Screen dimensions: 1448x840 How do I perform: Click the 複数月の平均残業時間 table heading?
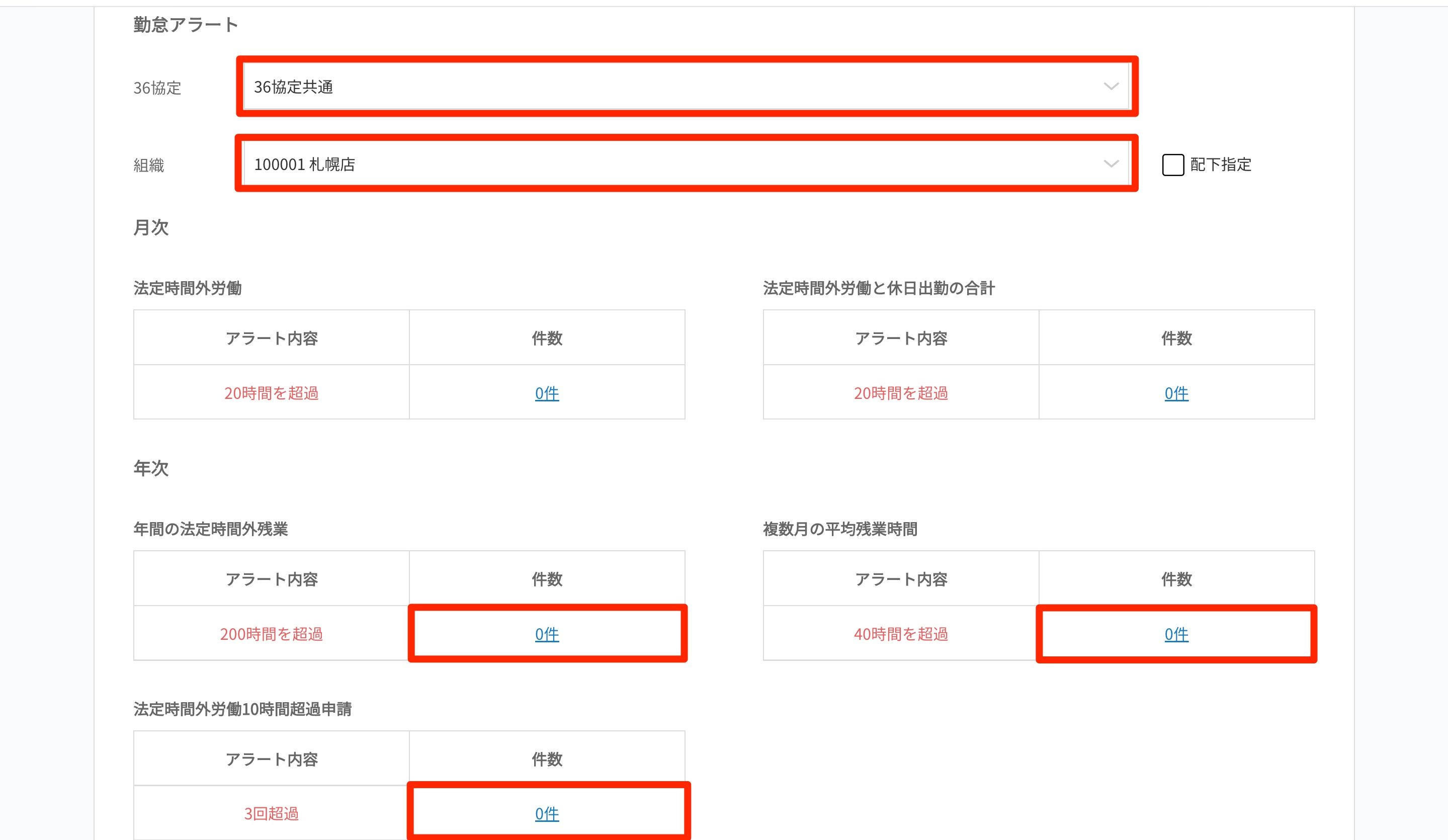[x=839, y=529]
